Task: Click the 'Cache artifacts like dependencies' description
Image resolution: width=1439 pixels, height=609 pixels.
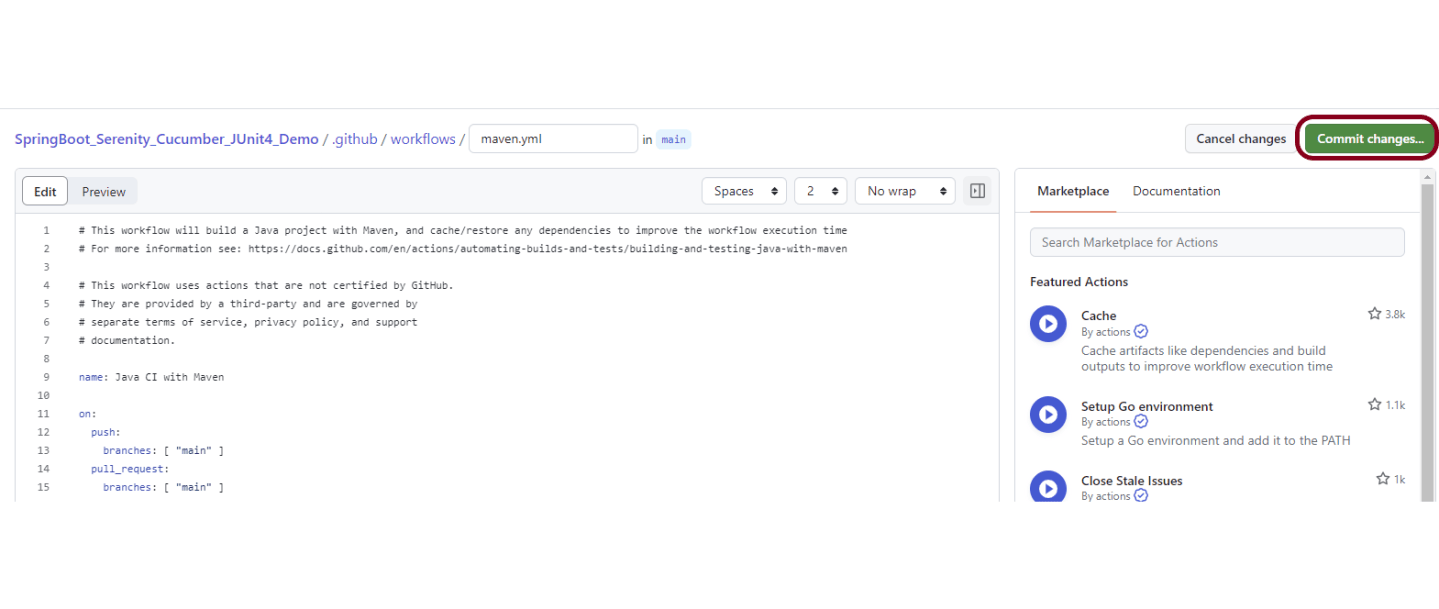Action: (x=1206, y=359)
